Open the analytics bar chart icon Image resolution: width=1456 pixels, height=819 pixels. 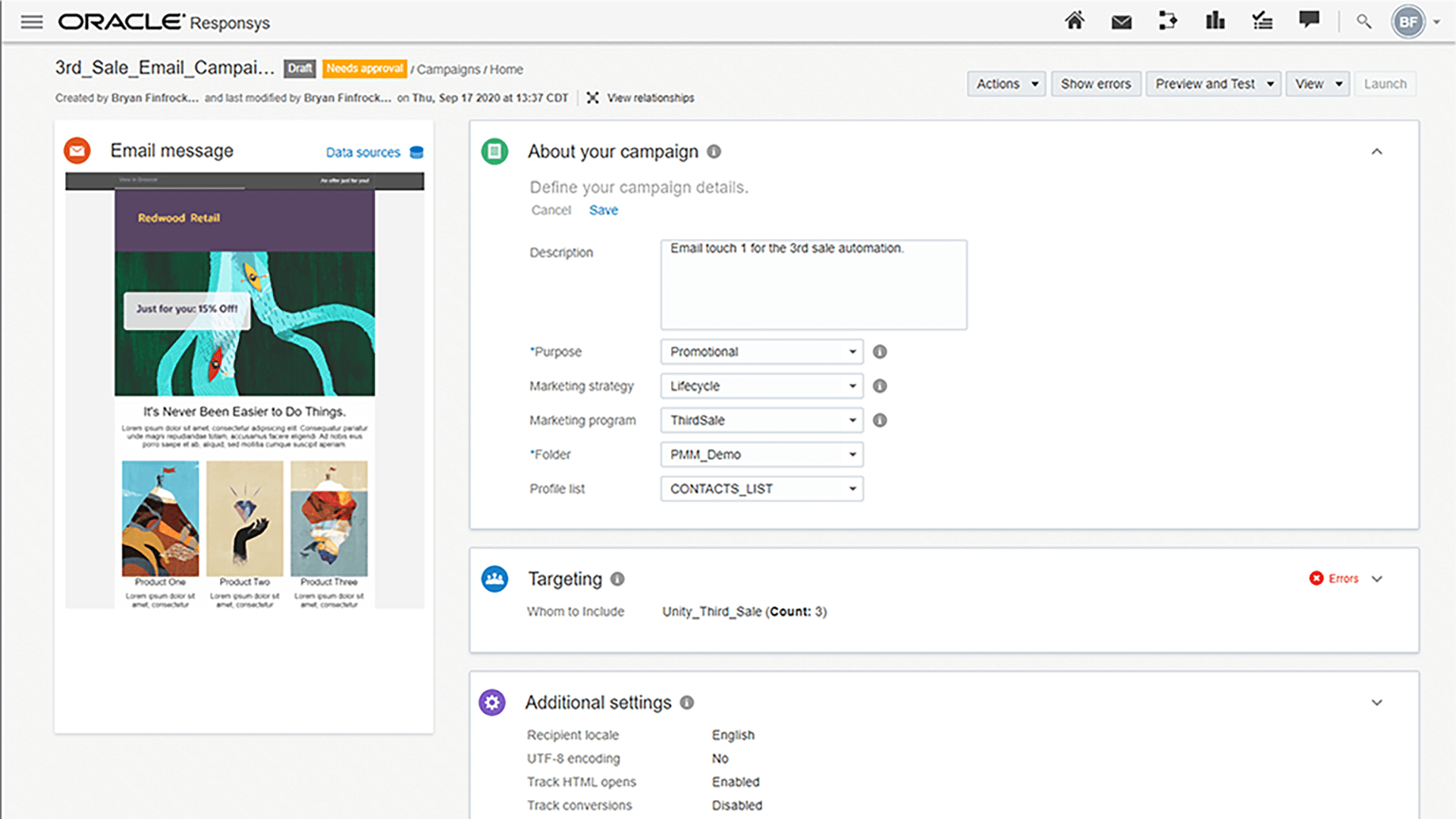click(1215, 20)
